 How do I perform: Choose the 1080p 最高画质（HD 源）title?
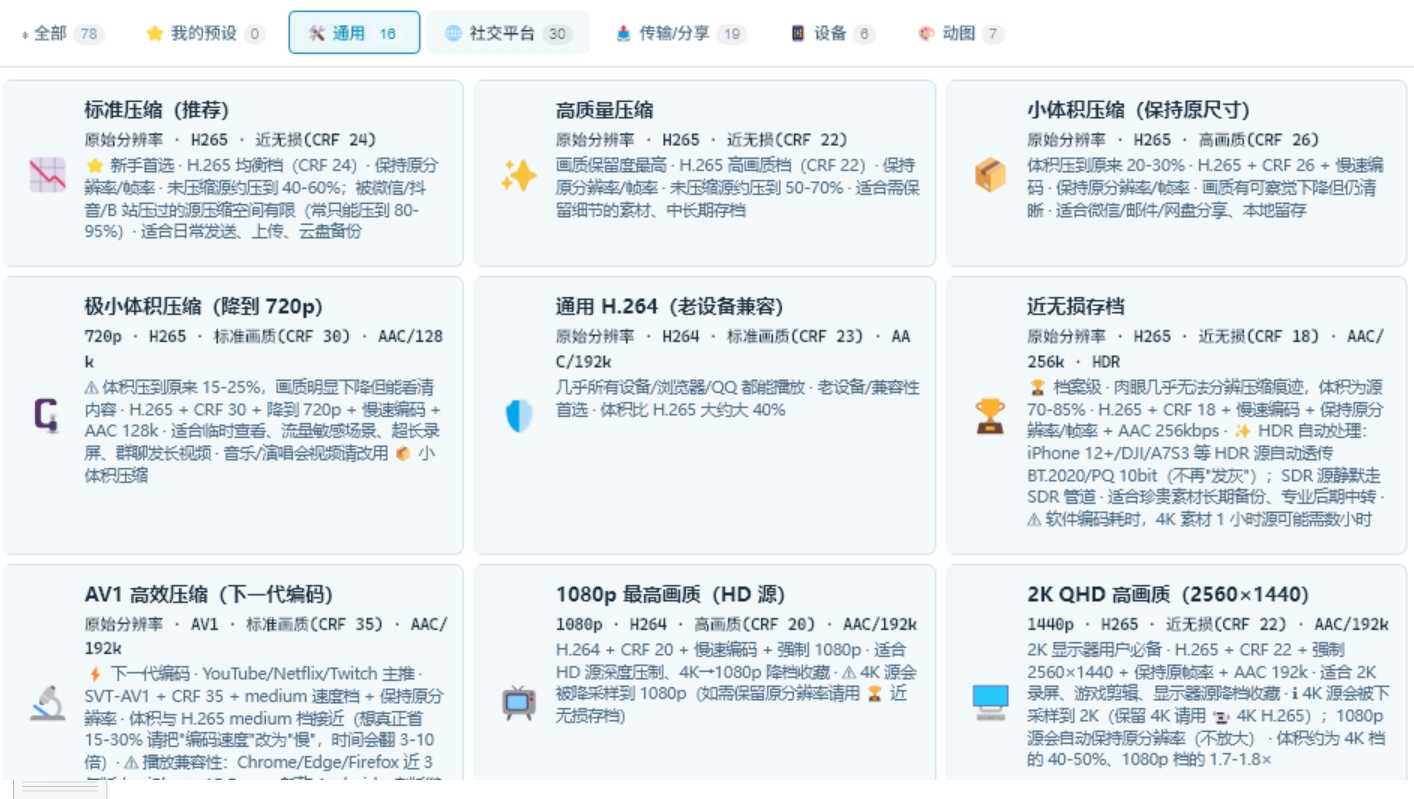point(671,594)
